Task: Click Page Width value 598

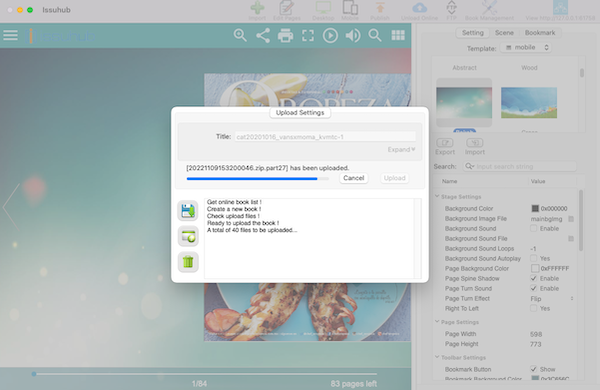Action: tap(536, 334)
